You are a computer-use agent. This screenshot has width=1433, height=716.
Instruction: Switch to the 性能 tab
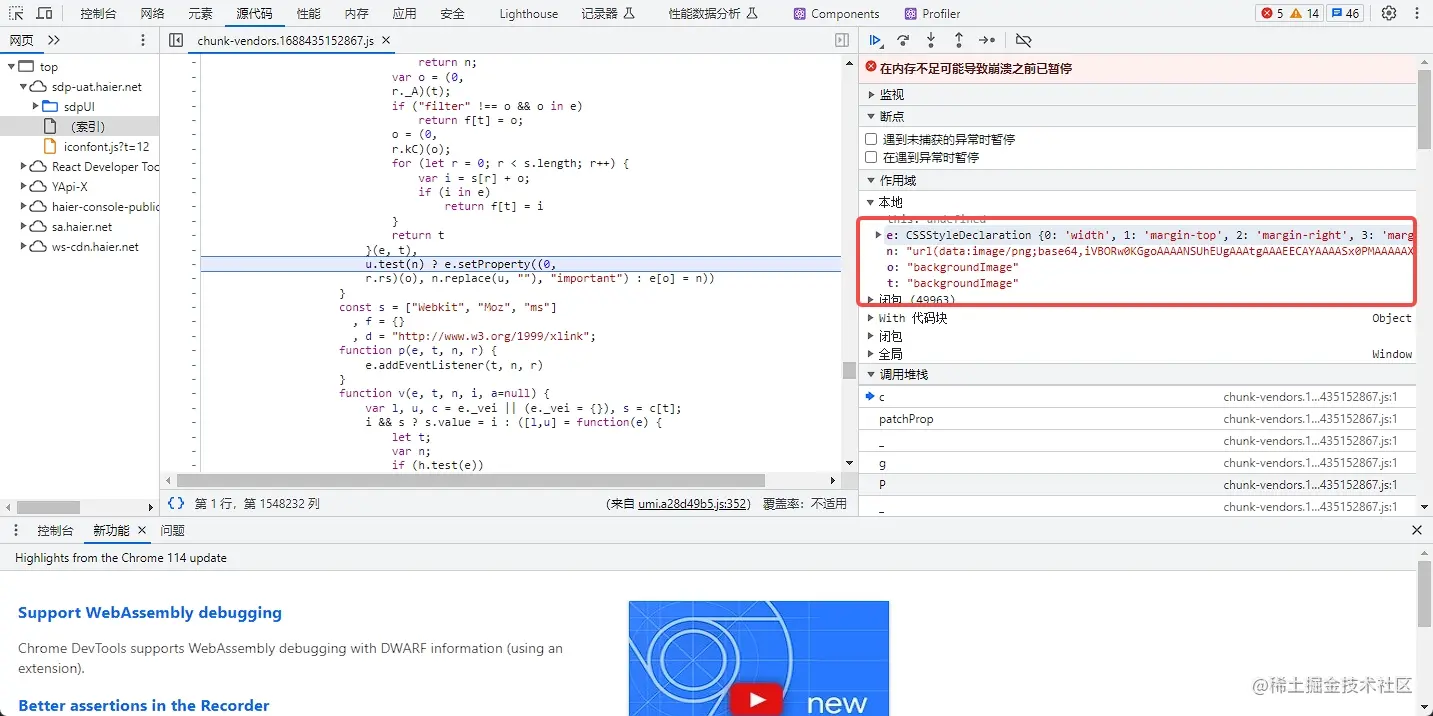309,13
